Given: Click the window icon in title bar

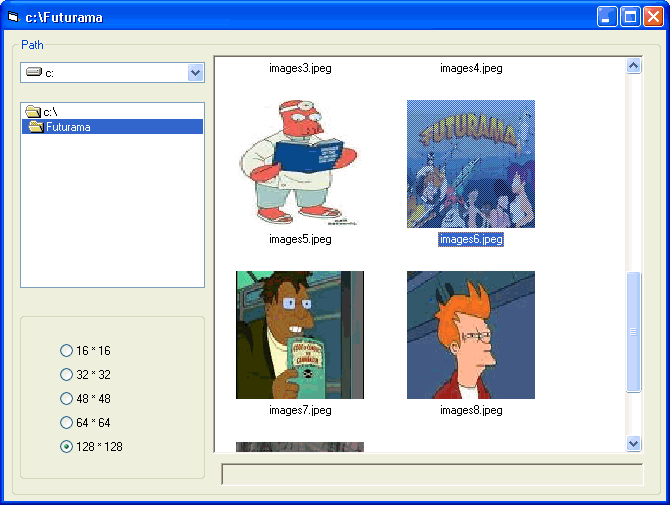Looking at the screenshot, I should point(14,17).
